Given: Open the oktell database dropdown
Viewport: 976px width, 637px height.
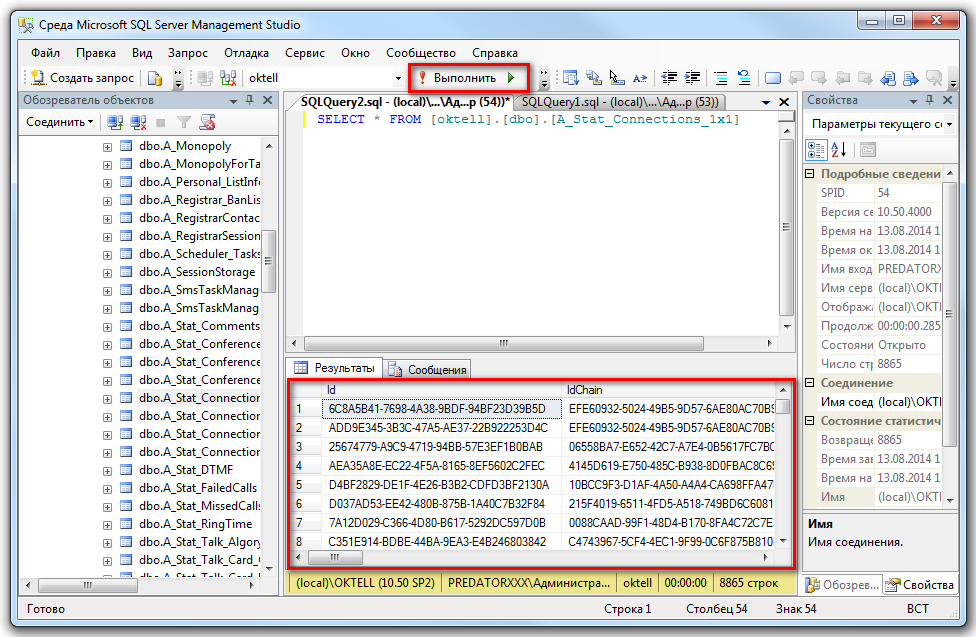Looking at the screenshot, I should click(x=398, y=78).
